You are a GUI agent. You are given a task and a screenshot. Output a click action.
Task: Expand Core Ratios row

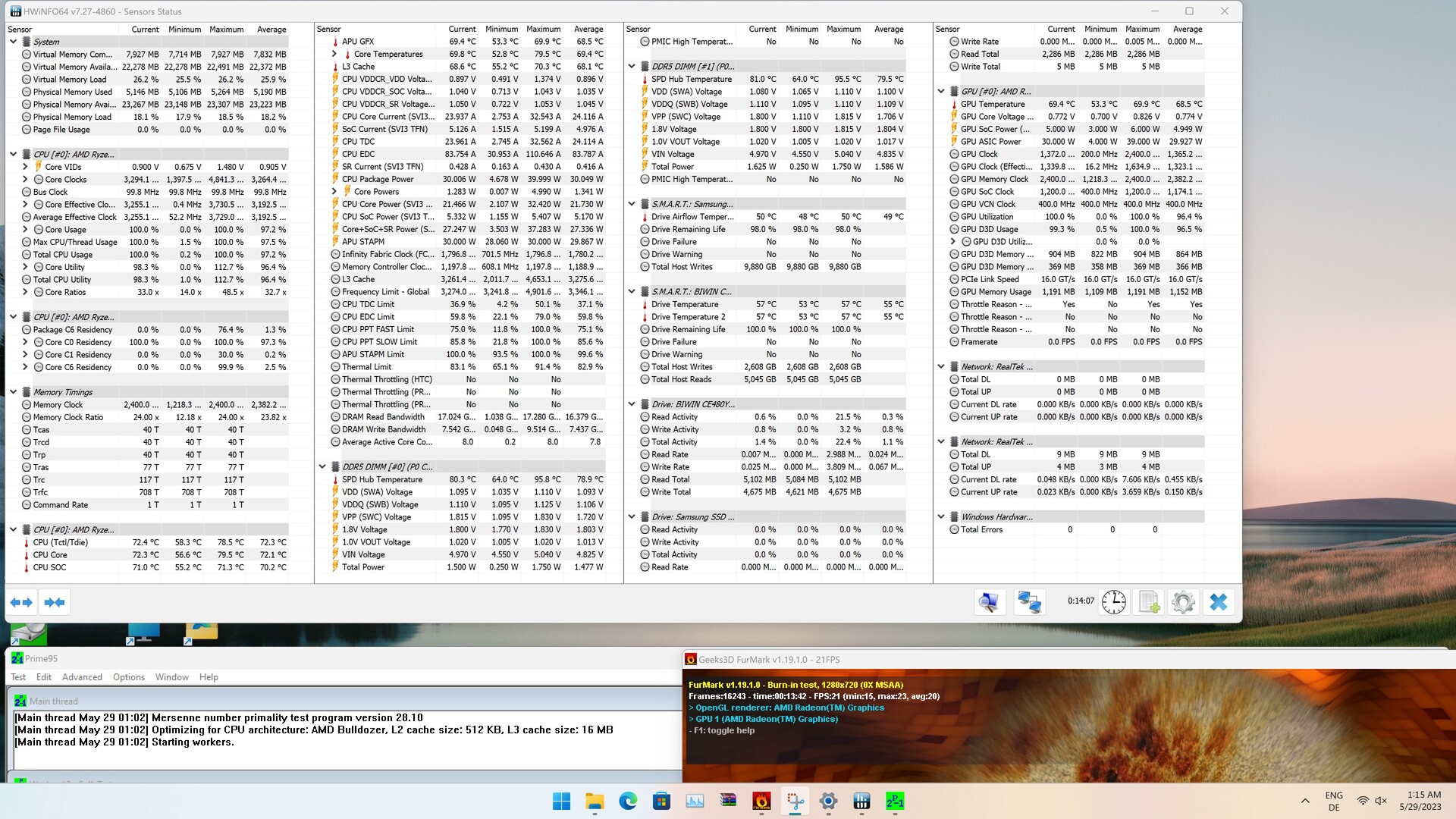(x=25, y=292)
